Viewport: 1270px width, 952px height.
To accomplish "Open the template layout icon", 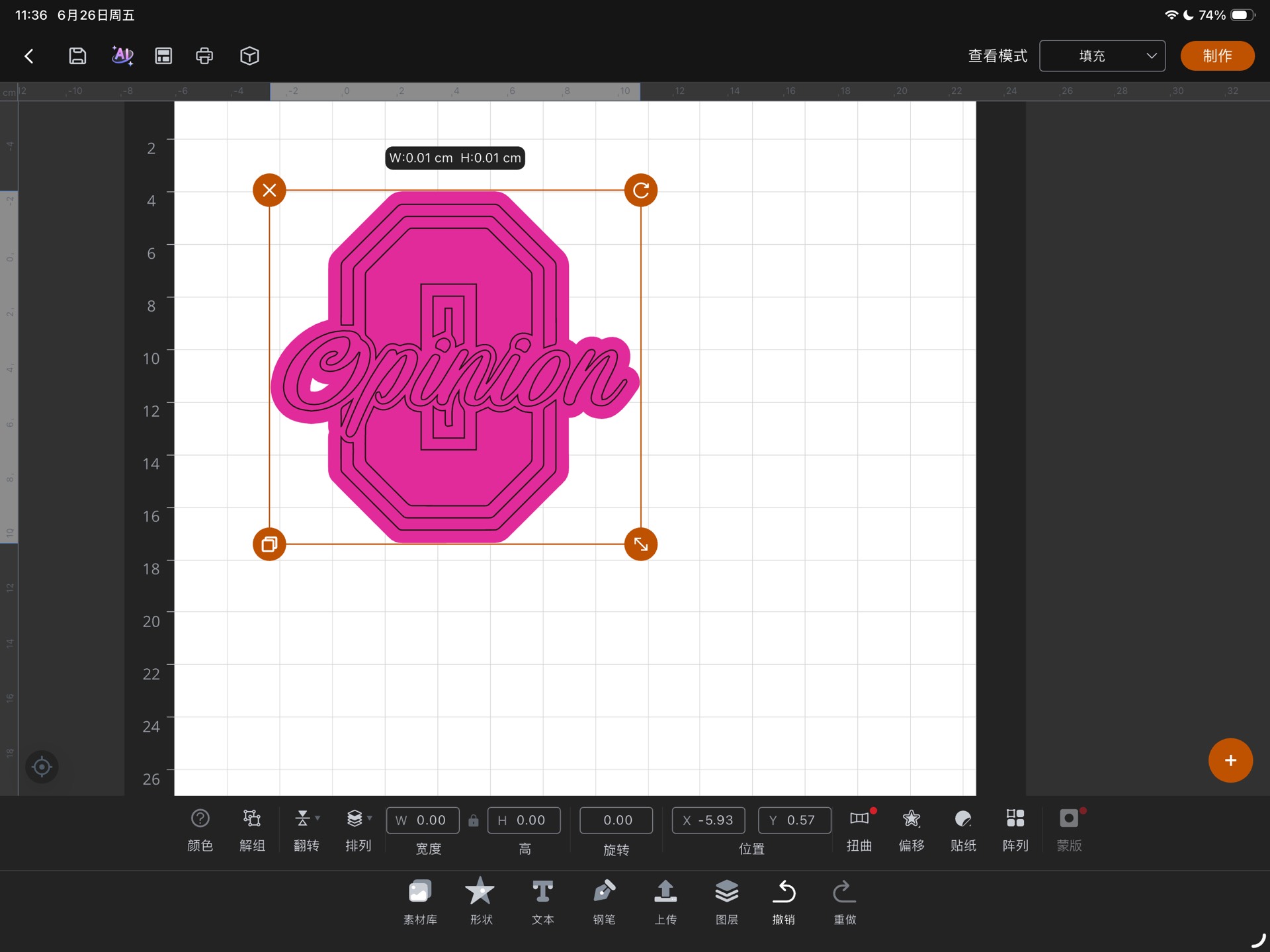I will click(x=163, y=56).
